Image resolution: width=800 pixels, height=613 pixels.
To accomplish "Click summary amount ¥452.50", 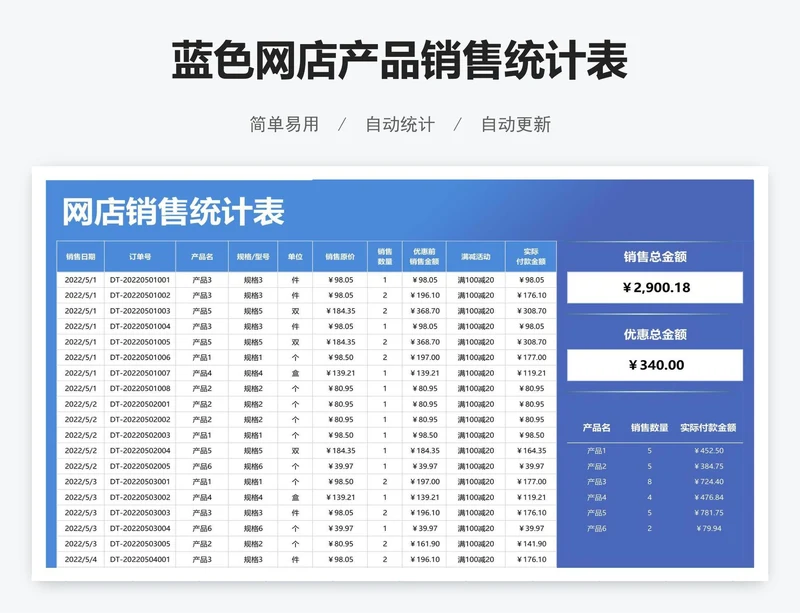I will [x=709, y=451].
